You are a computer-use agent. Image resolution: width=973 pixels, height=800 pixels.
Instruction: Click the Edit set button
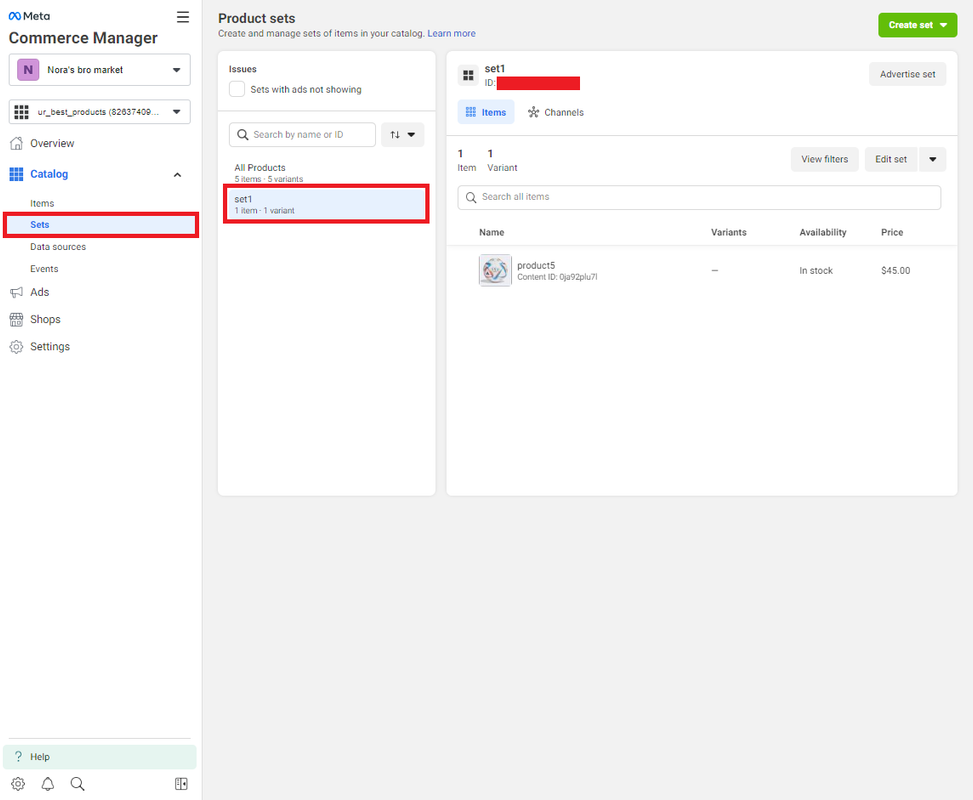[891, 160]
